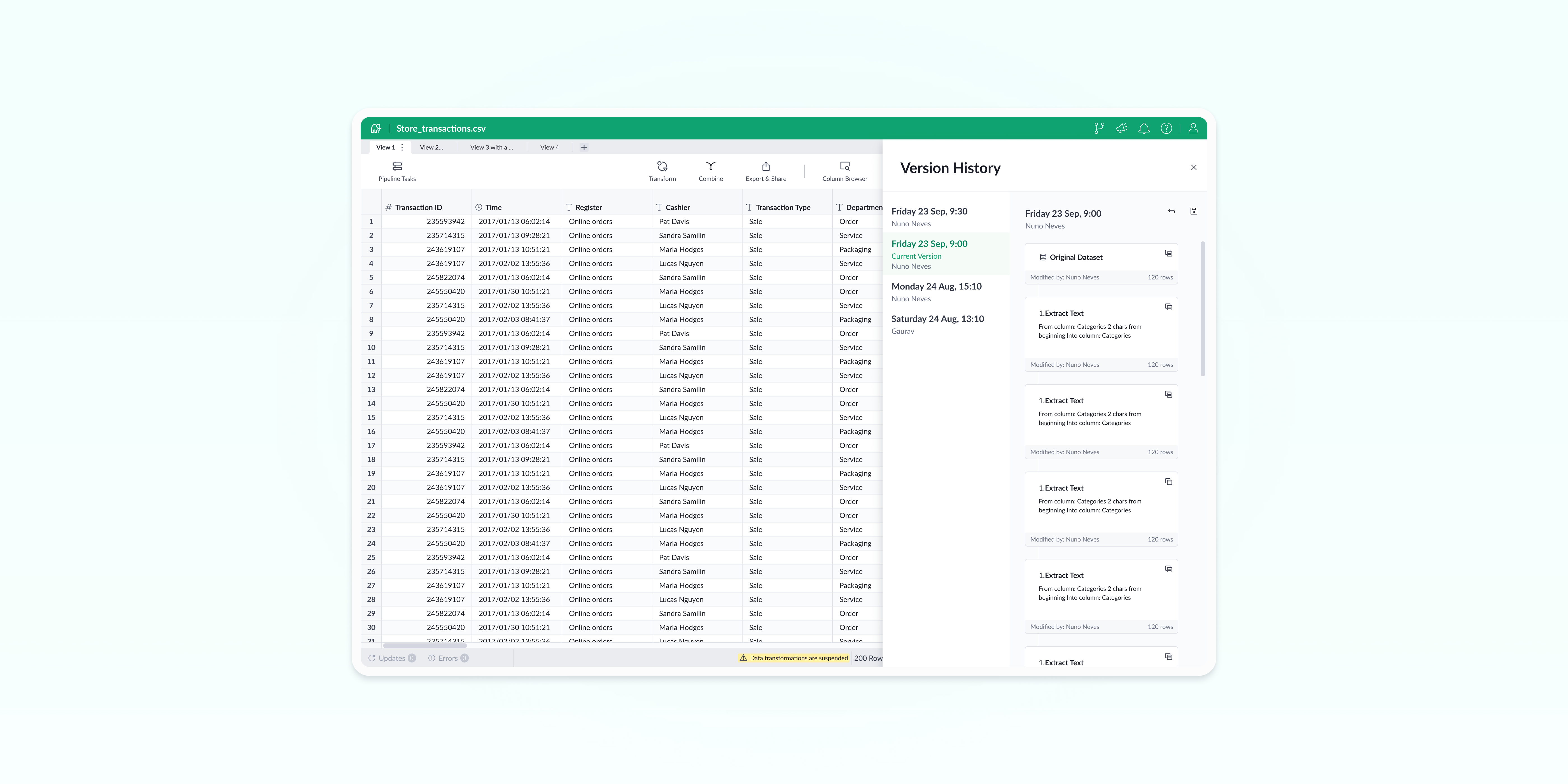Screen dimensions: 1568x784
Task: Click the Transaction Type column header
Action: coord(787,207)
